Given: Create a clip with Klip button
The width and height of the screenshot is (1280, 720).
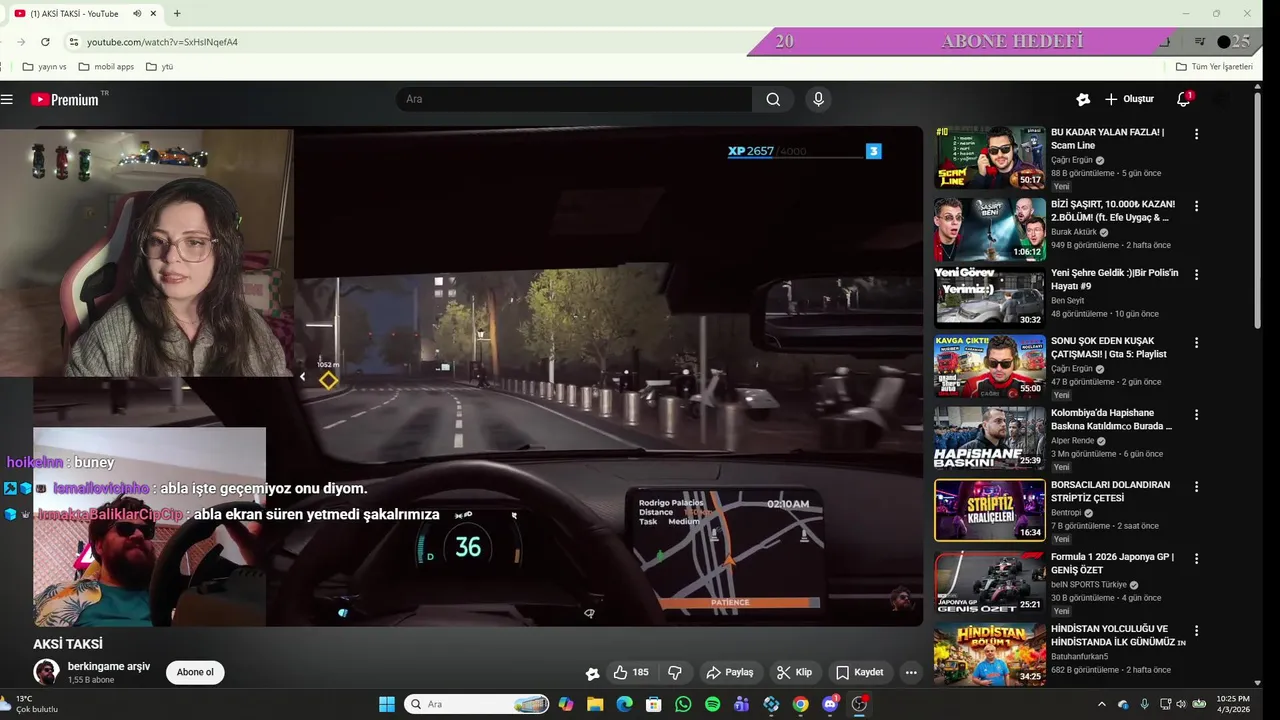Looking at the screenshot, I should click(x=794, y=673).
